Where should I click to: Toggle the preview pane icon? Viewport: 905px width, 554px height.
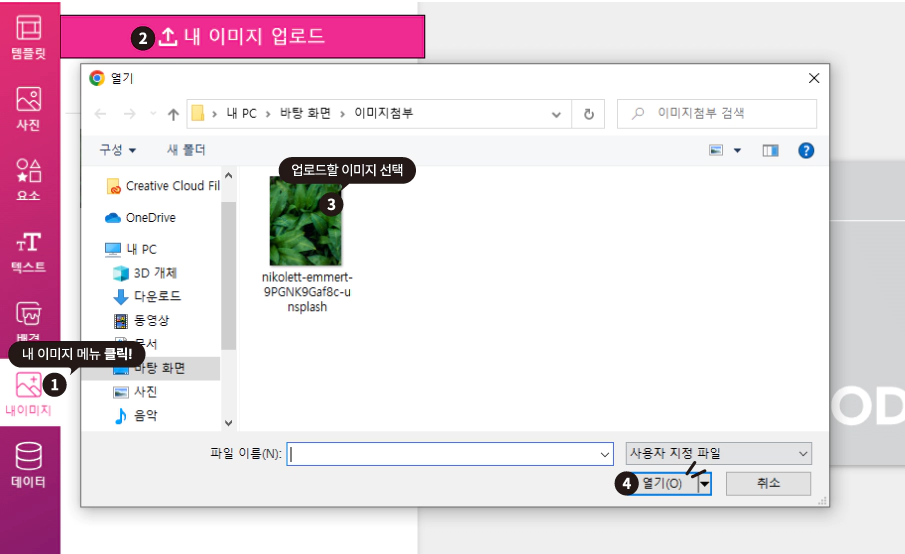pos(771,151)
